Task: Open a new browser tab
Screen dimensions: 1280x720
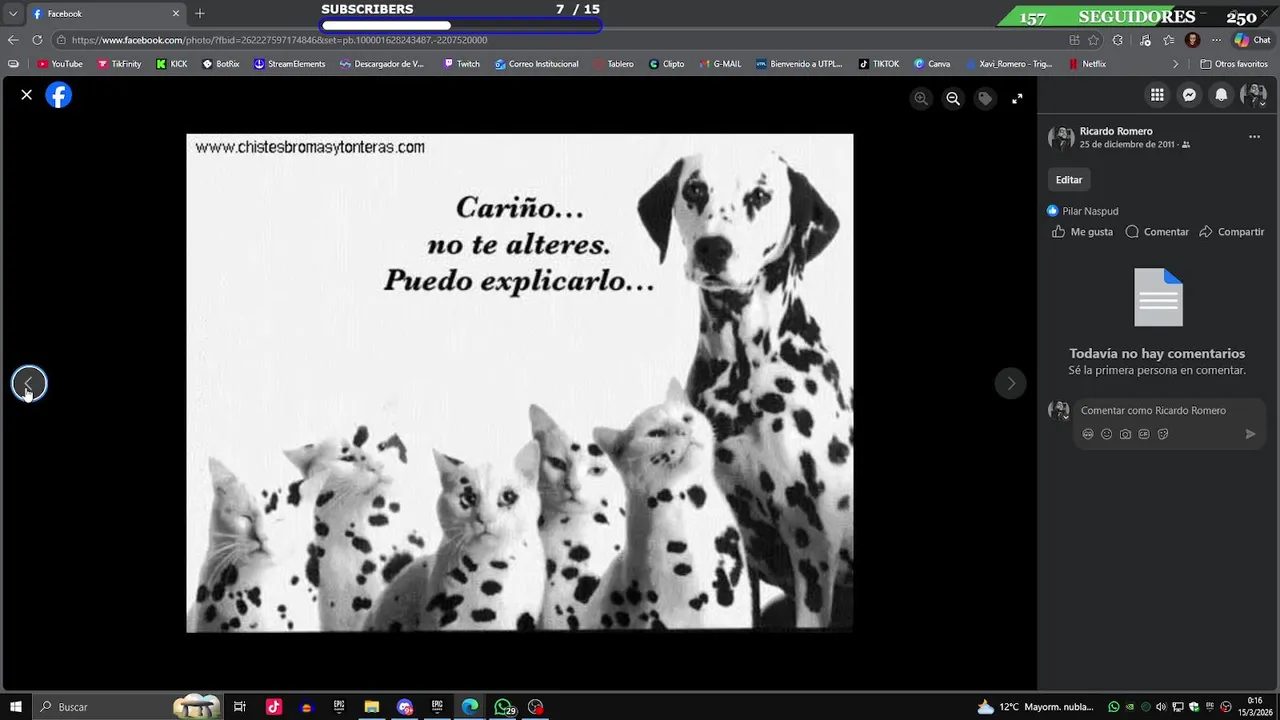Action: point(199,14)
